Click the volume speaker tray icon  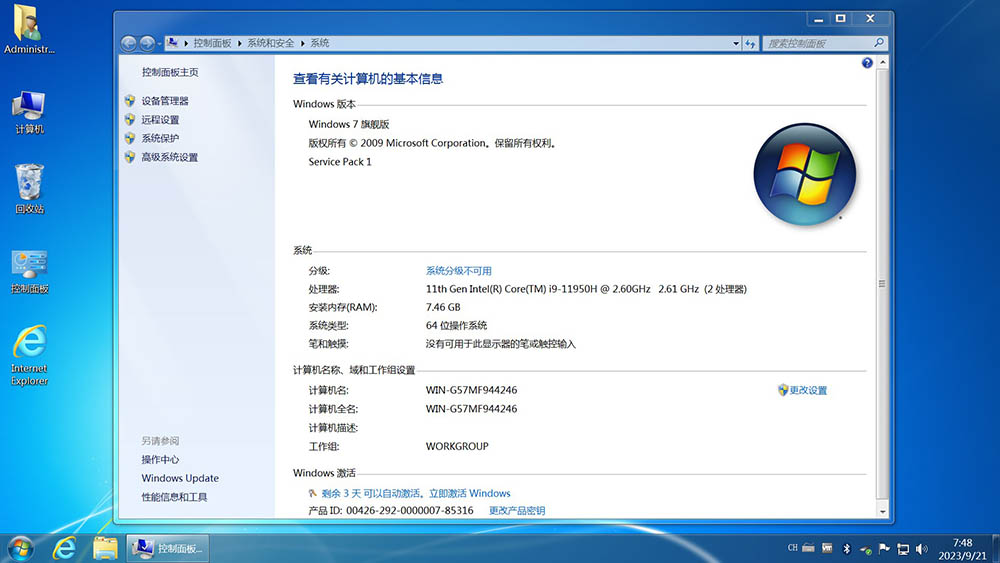(921, 548)
